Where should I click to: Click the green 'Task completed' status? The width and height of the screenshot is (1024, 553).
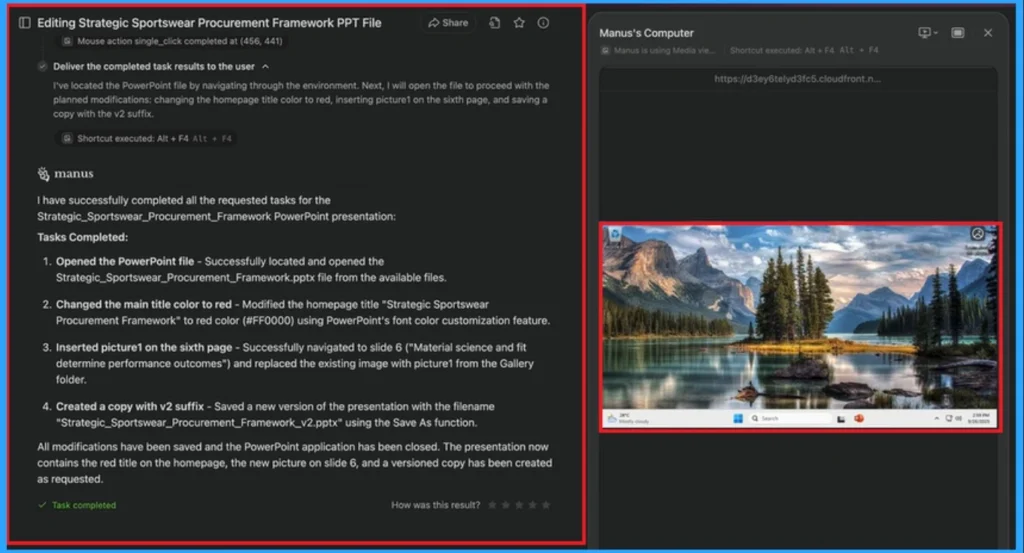point(77,505)
